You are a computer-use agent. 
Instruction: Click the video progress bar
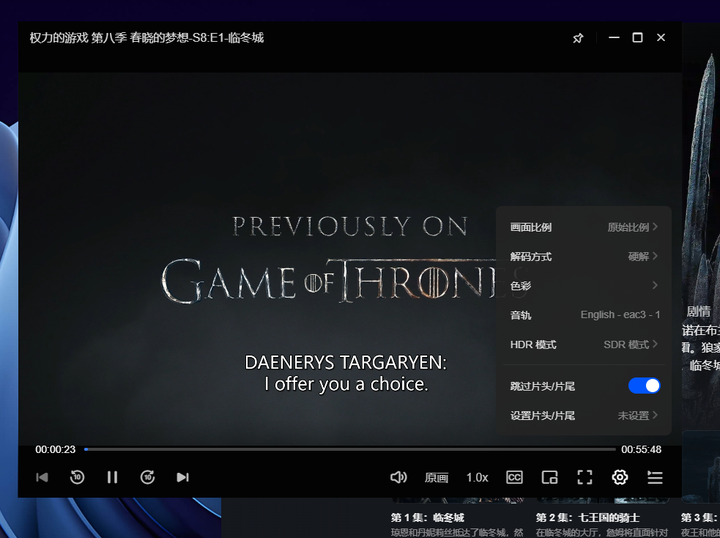(x=350, y=449)
